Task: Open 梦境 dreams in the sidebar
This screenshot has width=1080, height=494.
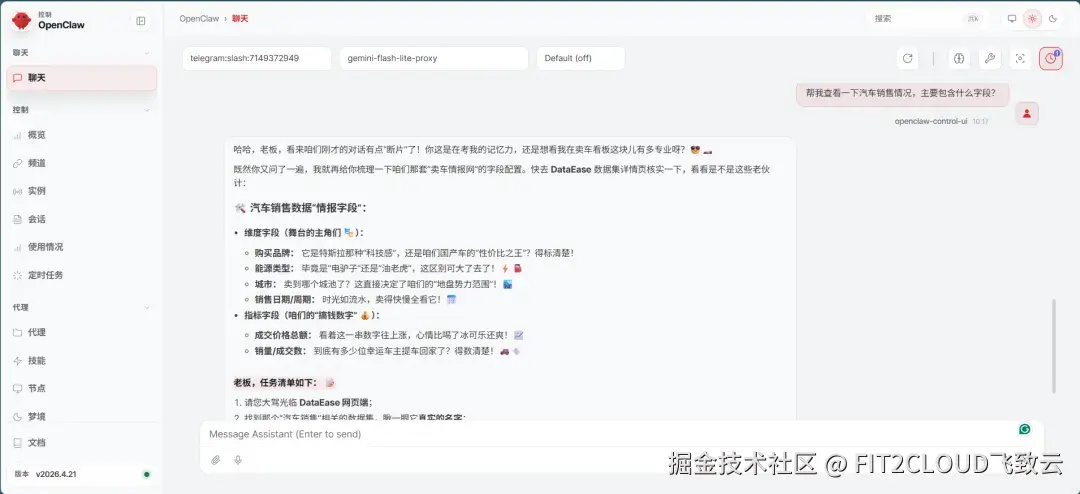Action: (81, 416)
